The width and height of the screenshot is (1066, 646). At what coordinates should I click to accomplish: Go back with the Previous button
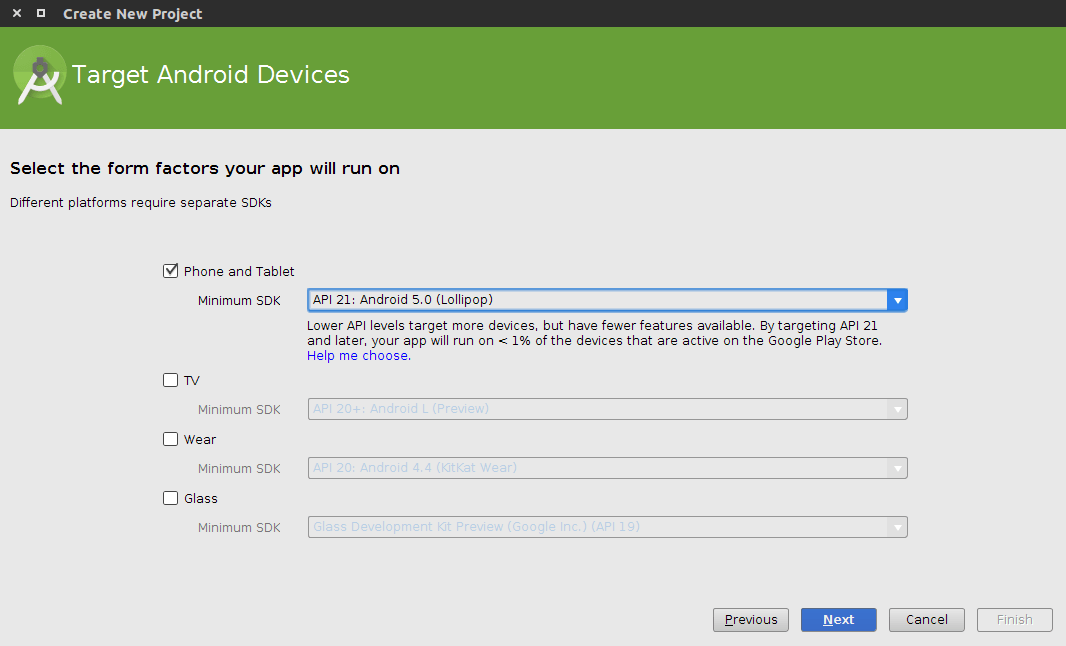(x=751, y=619)
